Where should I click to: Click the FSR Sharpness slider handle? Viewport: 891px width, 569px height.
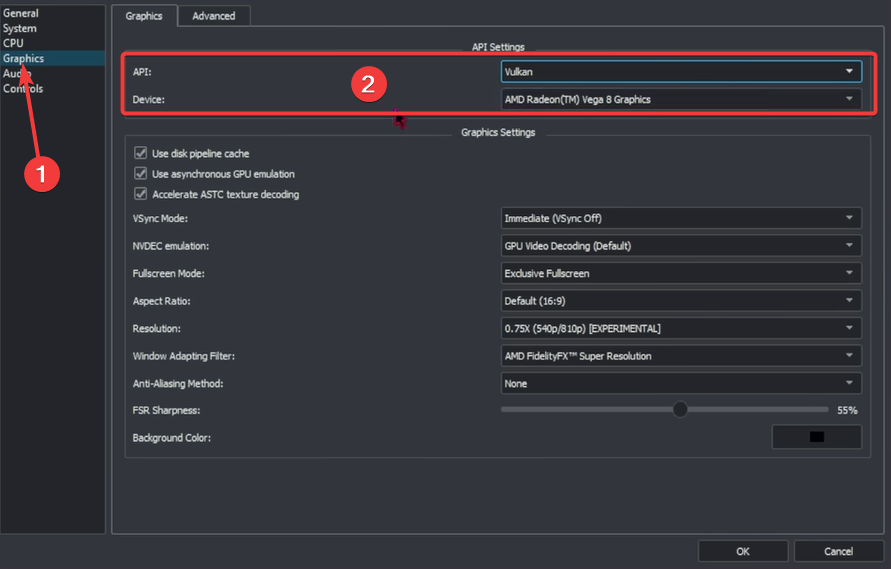[x=681, y=409]
